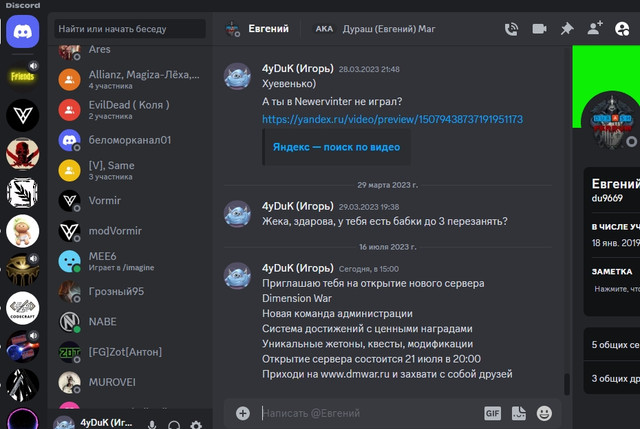Open the red skull server icon
Screen dimensions: 640x429
tap(22, 153)
